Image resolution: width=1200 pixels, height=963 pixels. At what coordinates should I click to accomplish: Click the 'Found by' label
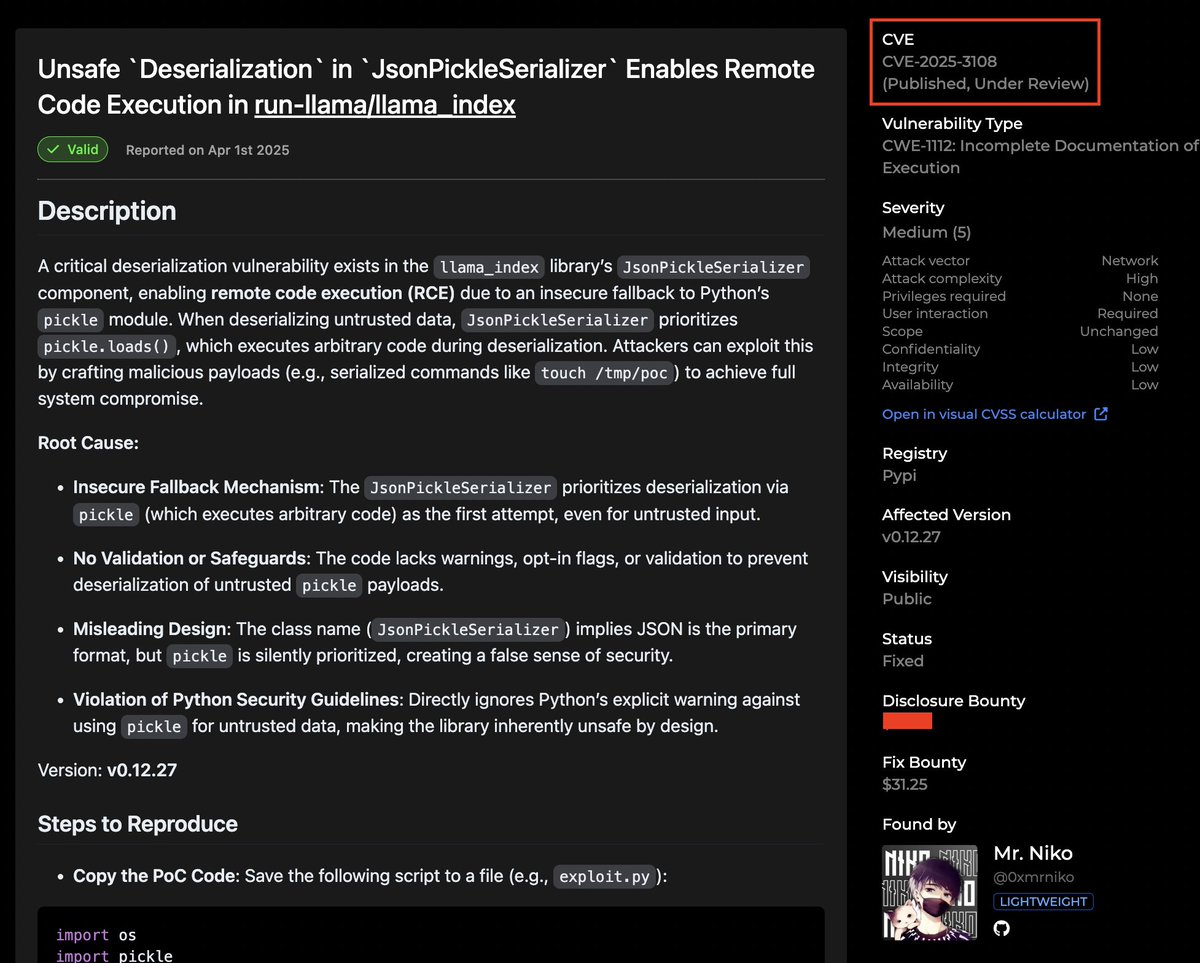(919, 824)
